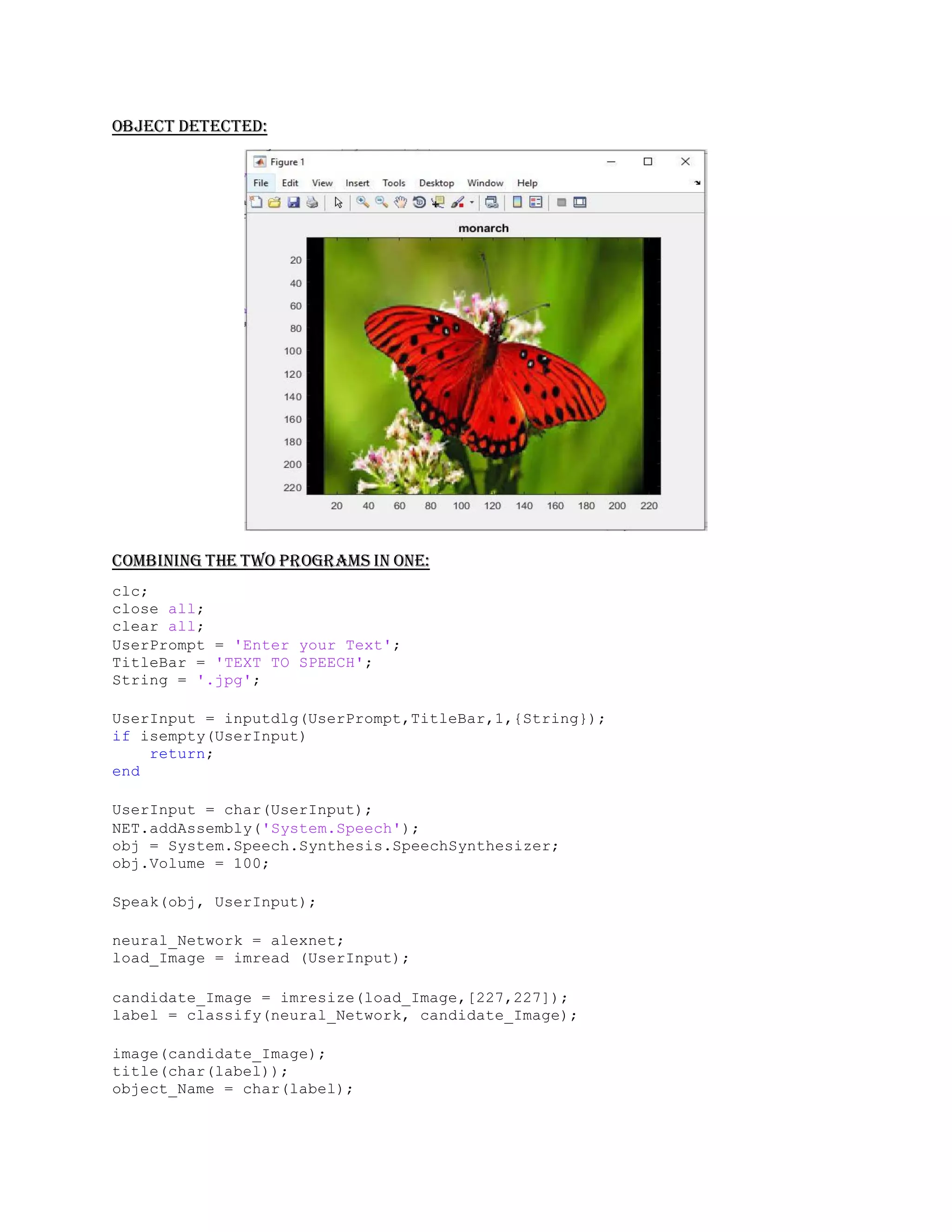Insert a colorbar using toolbar icon
Screen dimensions: 952x1232
point(517,203)
